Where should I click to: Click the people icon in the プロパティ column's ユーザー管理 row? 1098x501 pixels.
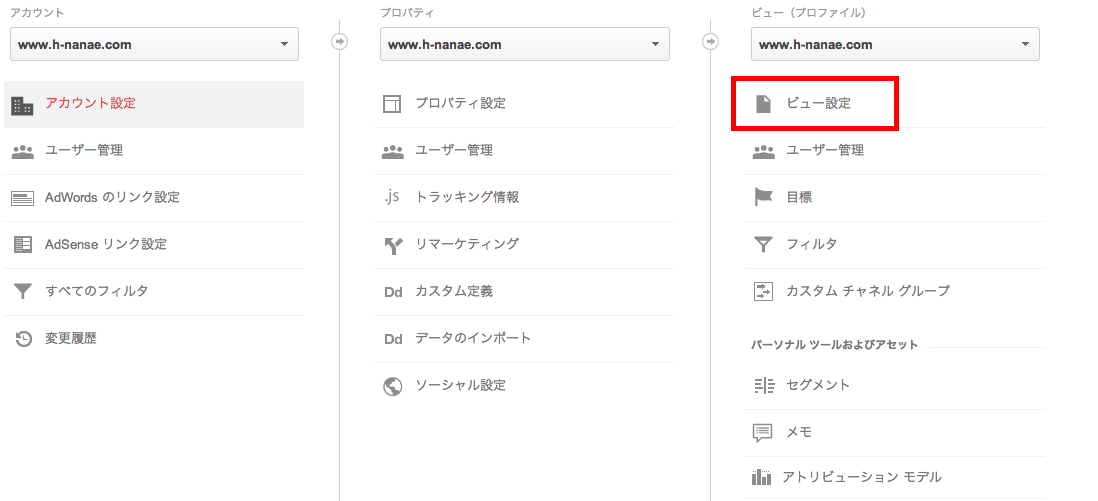click(392, 151)
